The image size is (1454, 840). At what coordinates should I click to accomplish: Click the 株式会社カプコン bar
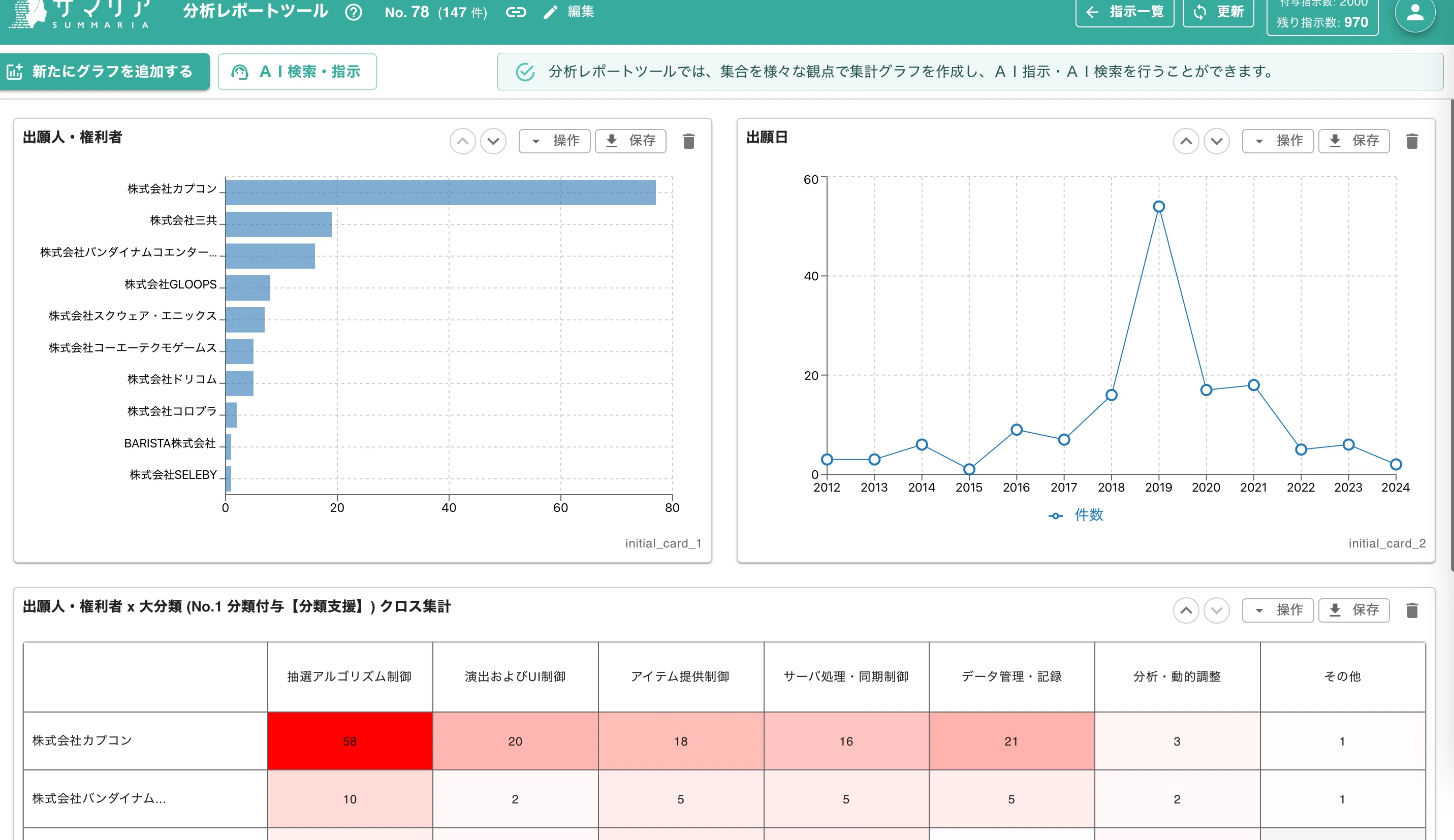441,192
